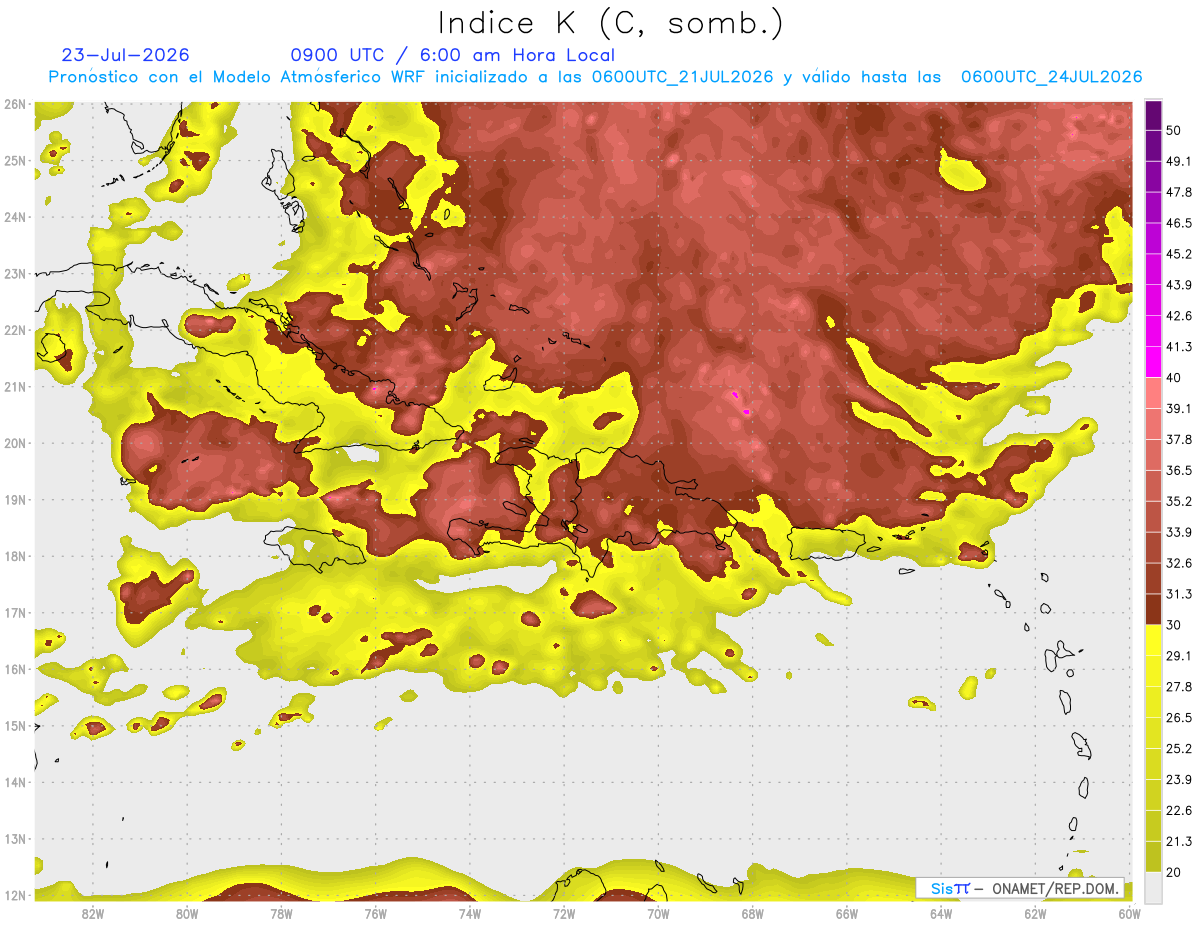1200x927 pixels.
Task: Click the colorbar value "27.8"
Action: click(1179, 687)
